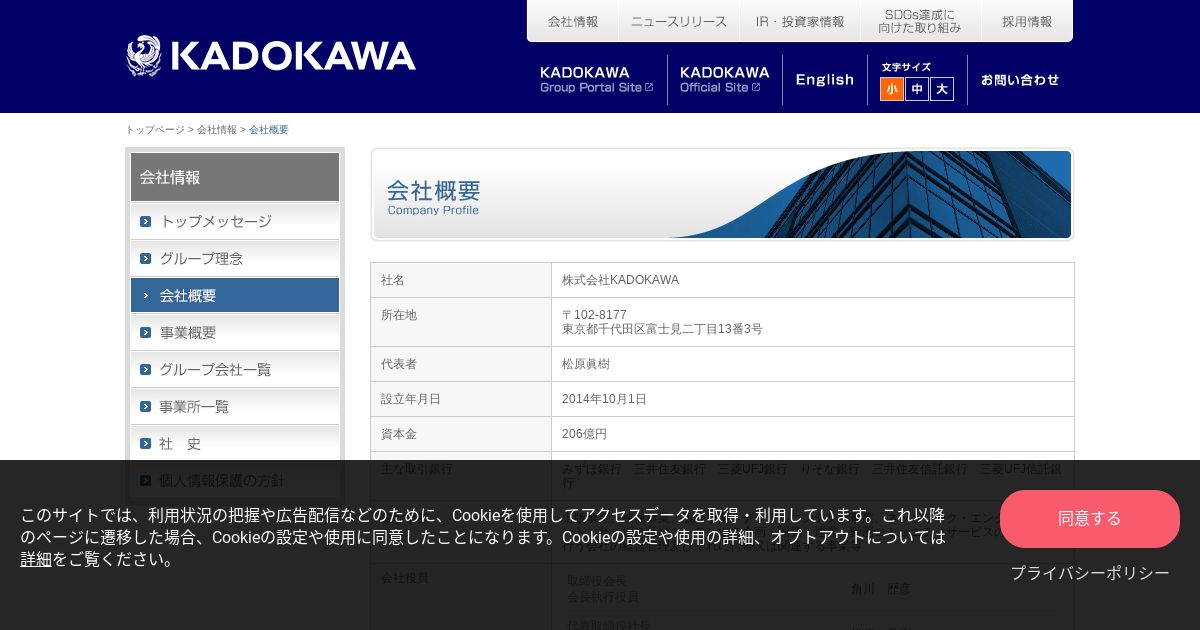Click the 会社情報 sidebar header
Screen dimensions: 1200x630
(x=235, y=177)
